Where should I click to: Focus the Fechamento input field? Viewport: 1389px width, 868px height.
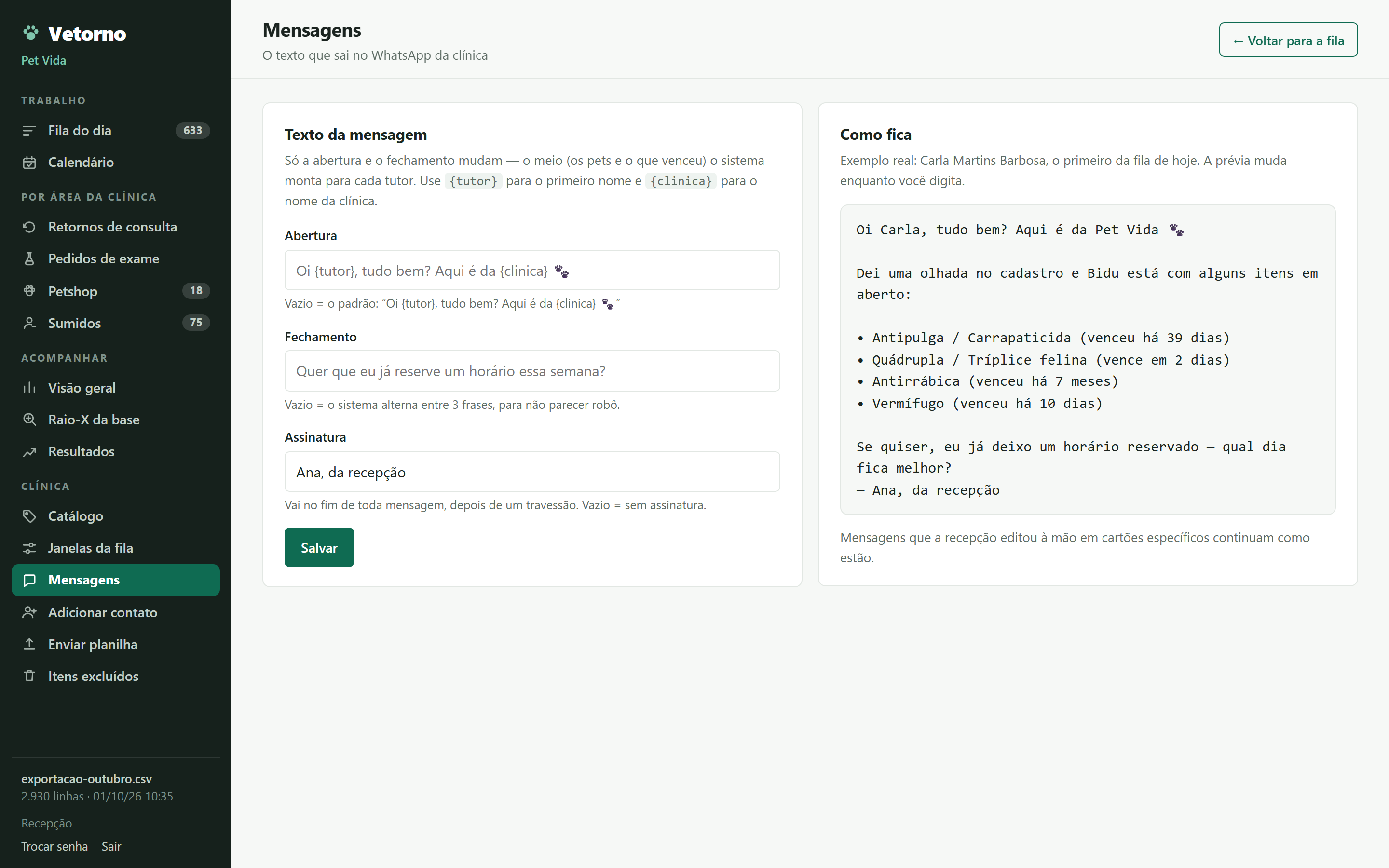(532, 371)
